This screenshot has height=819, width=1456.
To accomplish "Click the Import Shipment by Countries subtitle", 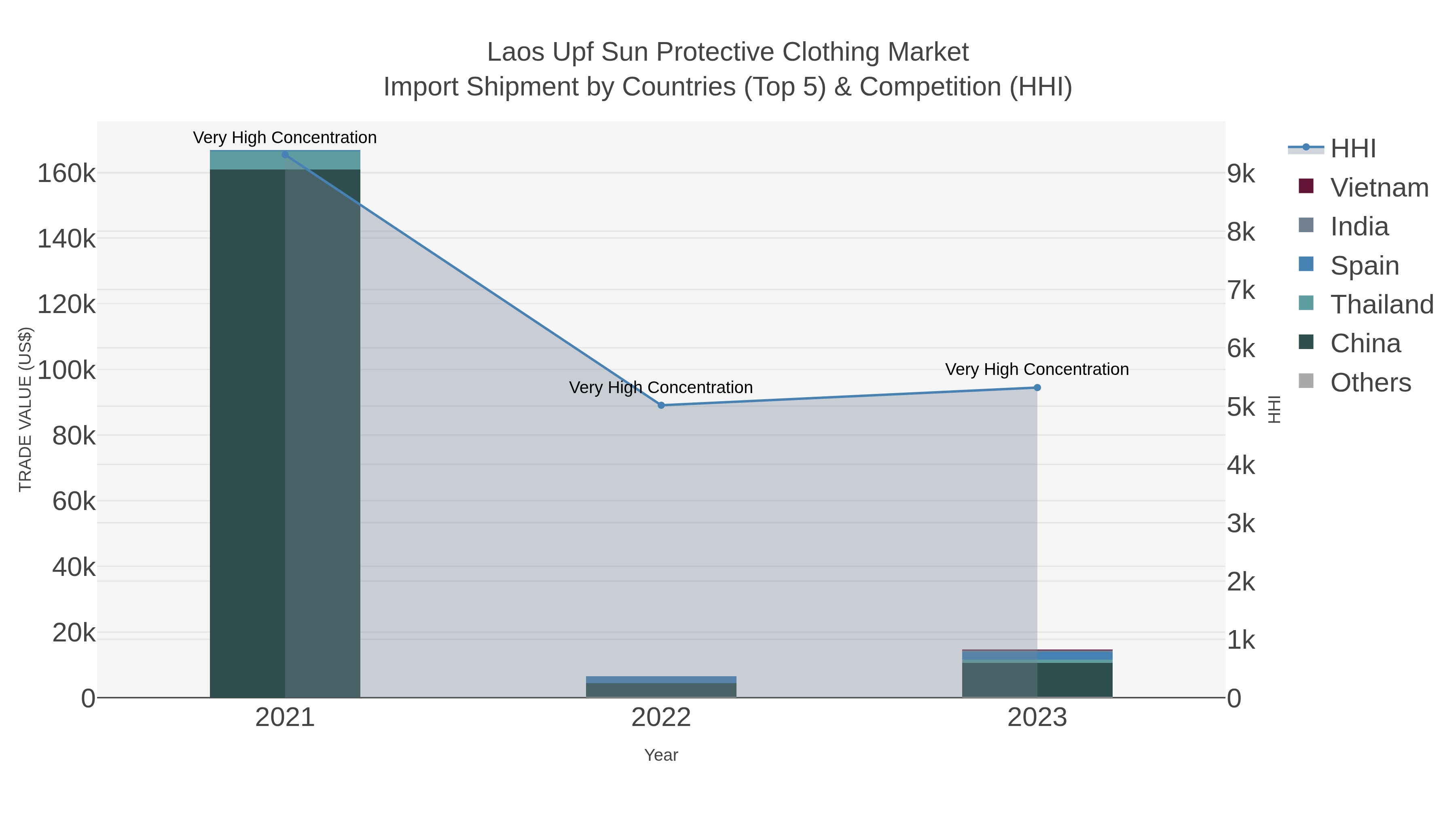I will 728,87.
